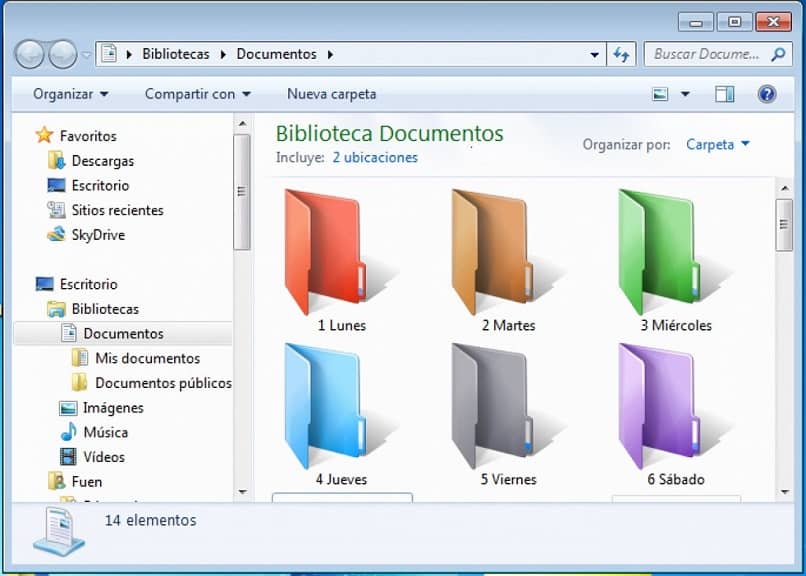This screenshot has height=576, width=806.
Task: Click the Descargas folder icon
Action: point(56,160)
